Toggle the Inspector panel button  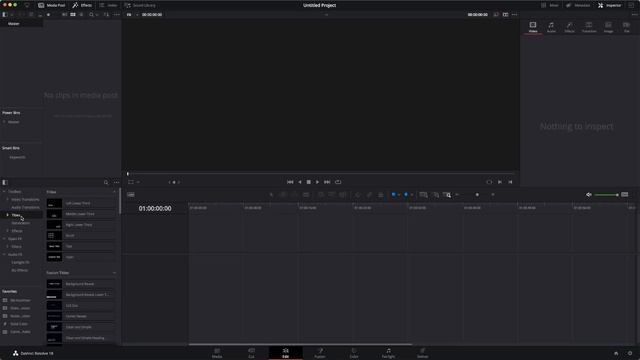tap(609, 5)
